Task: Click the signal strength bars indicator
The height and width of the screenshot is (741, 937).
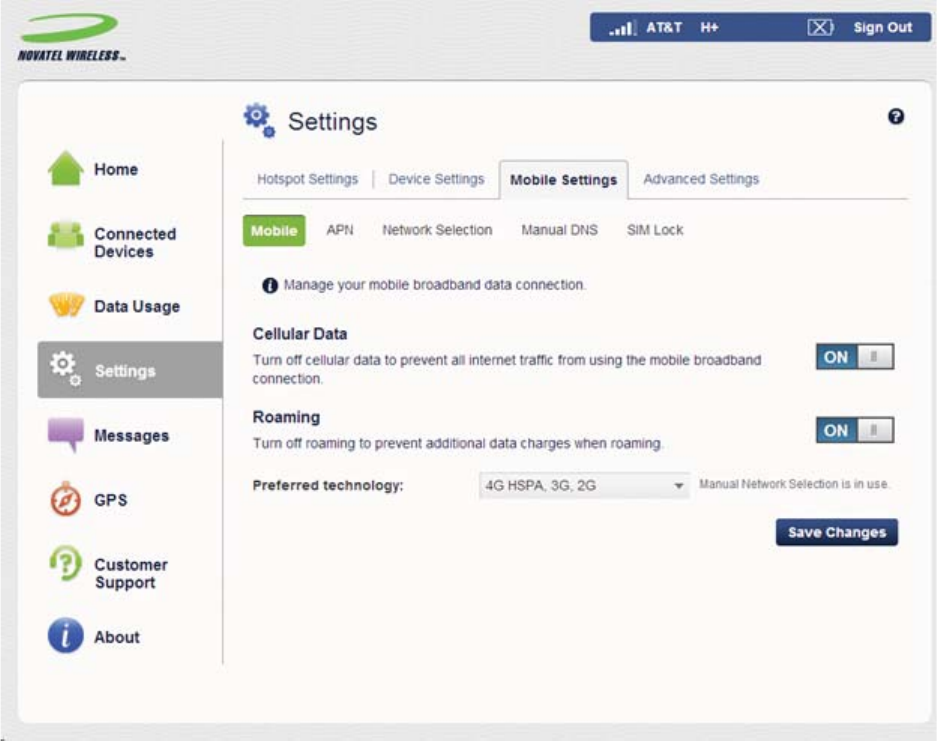Action: tap(623, 27)
